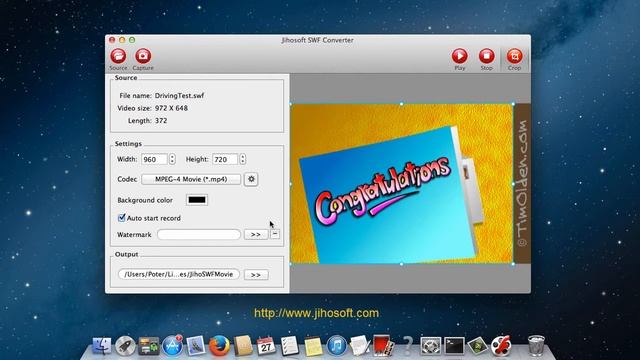This screenshot has width=640, height=360.
Task: Click the Length value 372
Action: click(x=161, y=120)
